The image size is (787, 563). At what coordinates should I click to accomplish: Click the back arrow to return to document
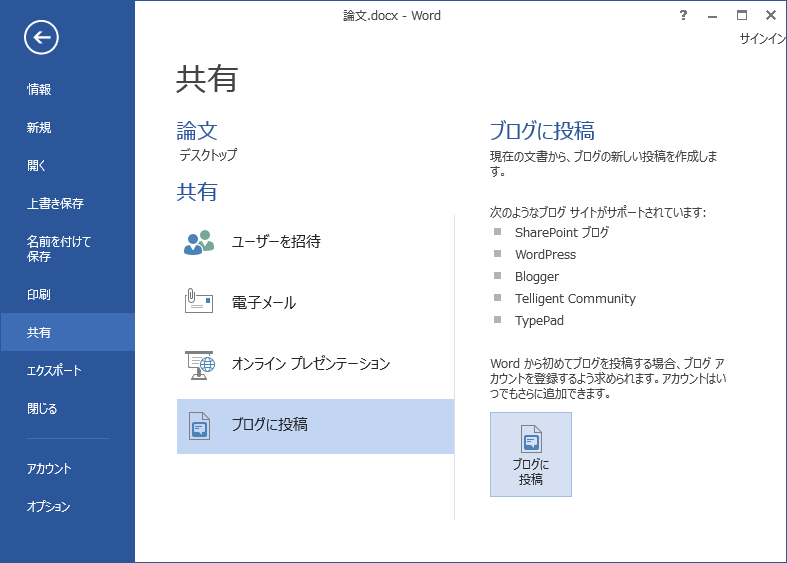[41, 37]
